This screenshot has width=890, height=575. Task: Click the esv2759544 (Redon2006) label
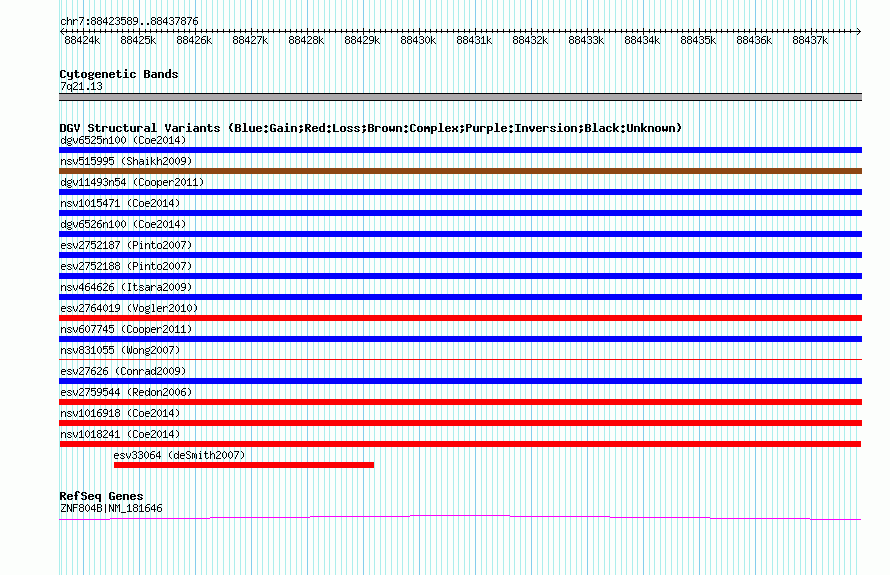(x=126, y=392)
